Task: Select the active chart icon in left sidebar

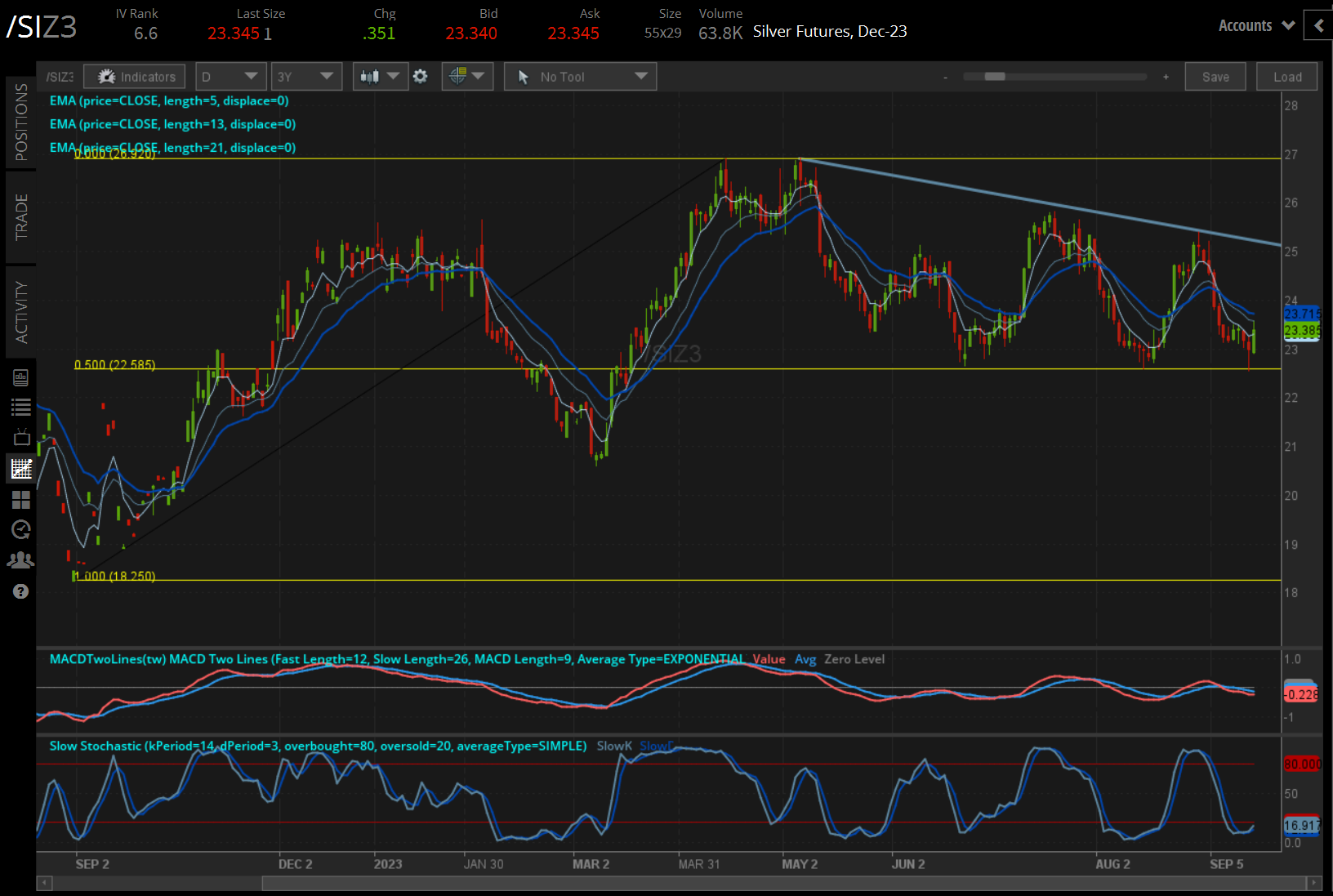Action: pos(21,468)
